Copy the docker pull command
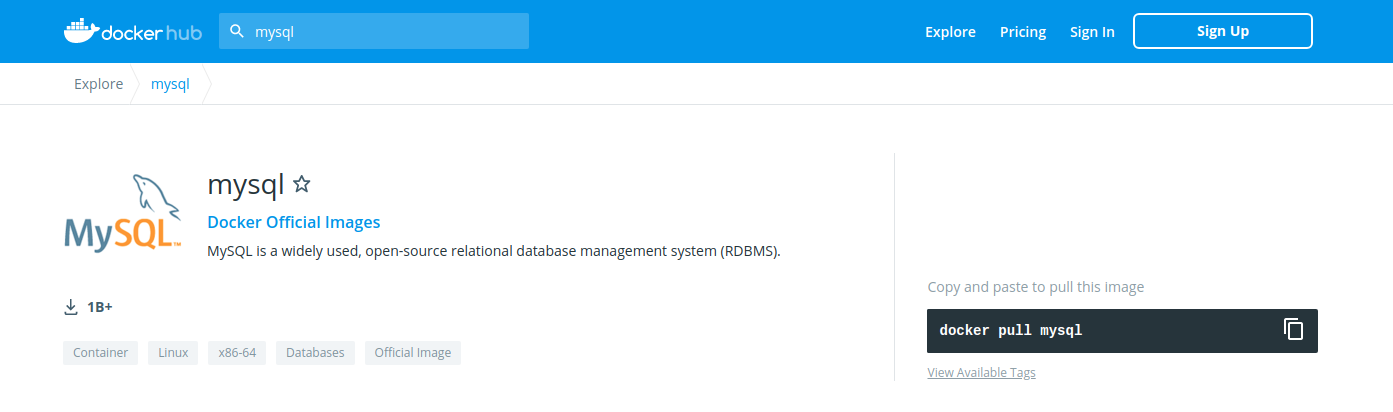 pyautogui.click(x=1293, y=330)
